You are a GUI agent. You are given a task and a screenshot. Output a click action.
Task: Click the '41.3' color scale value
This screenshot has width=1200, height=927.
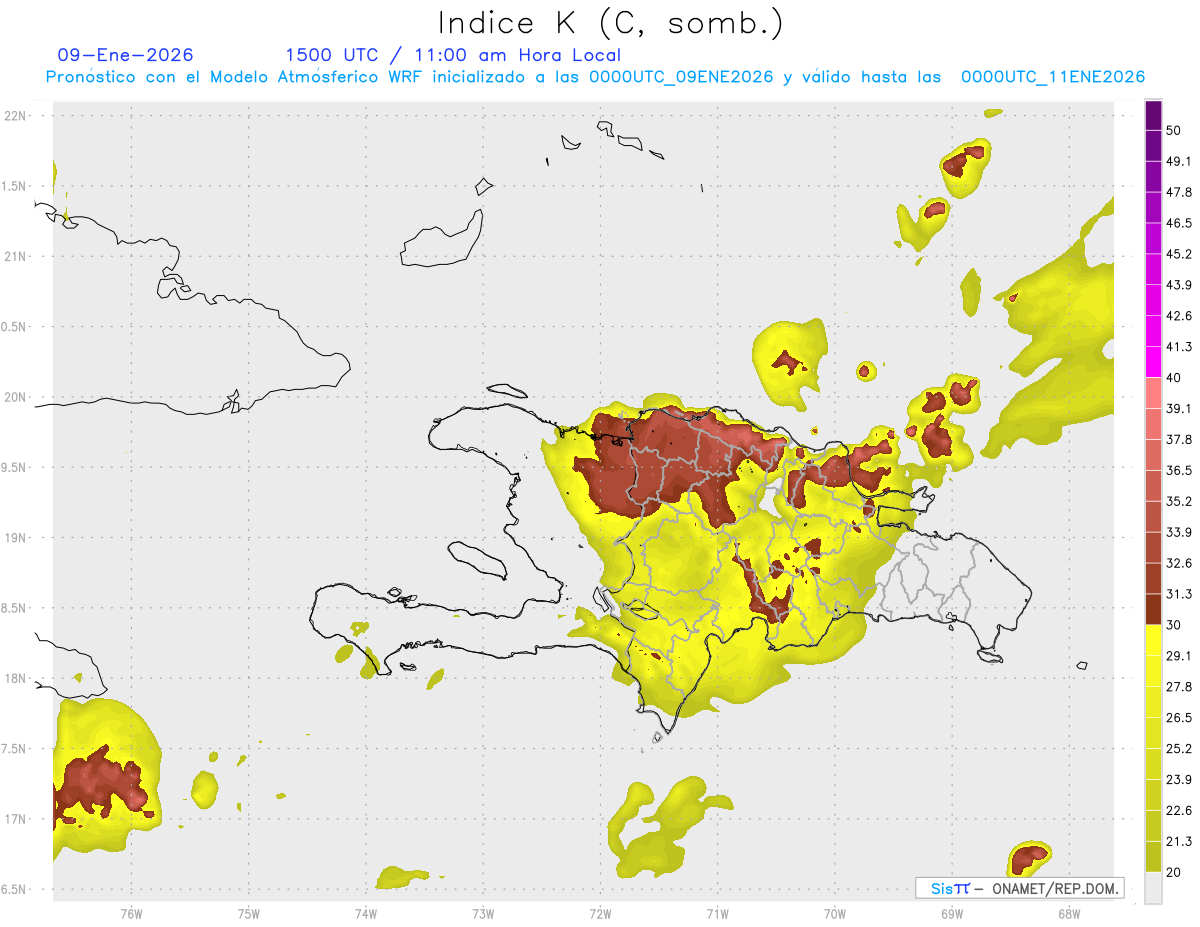pyautogui.click(x=1179, y=347)
